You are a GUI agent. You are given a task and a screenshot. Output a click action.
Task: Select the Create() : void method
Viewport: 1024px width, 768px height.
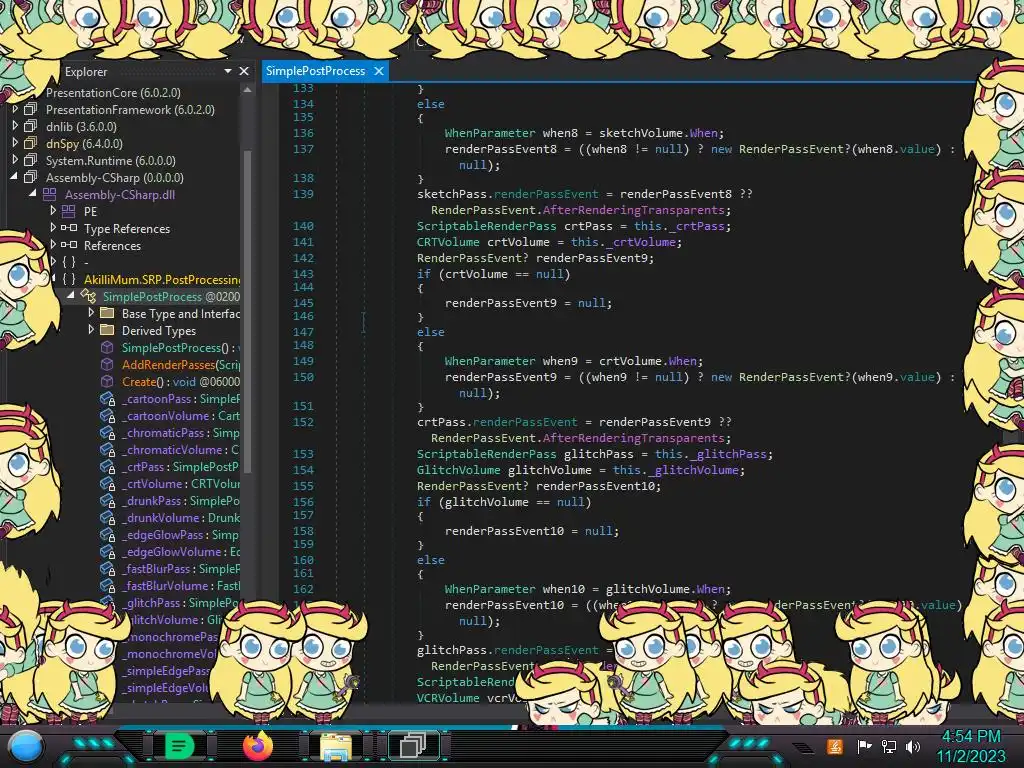[x=181, y=381]
